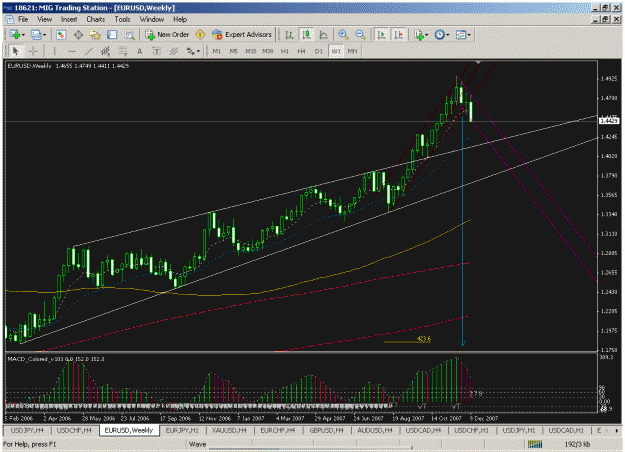Select the Andrews Pitchfork diagonal lines tool
The height and width of the screenshot is (452, 625).
(x=173, y=51)
